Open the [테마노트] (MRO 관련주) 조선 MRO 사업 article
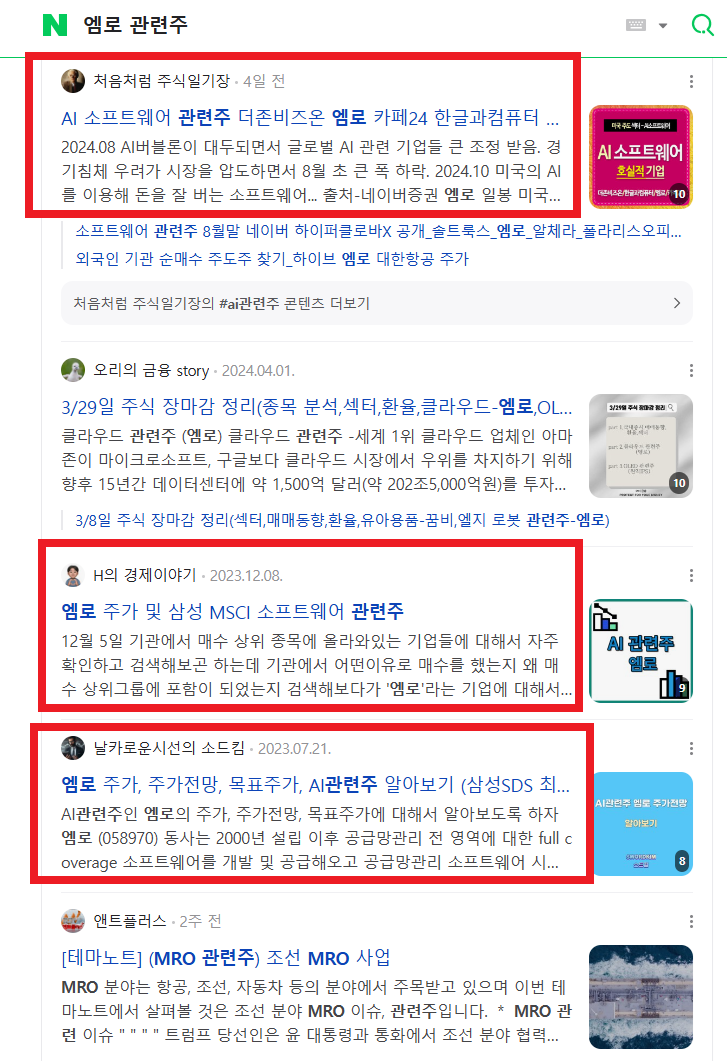 pos(225,958)
